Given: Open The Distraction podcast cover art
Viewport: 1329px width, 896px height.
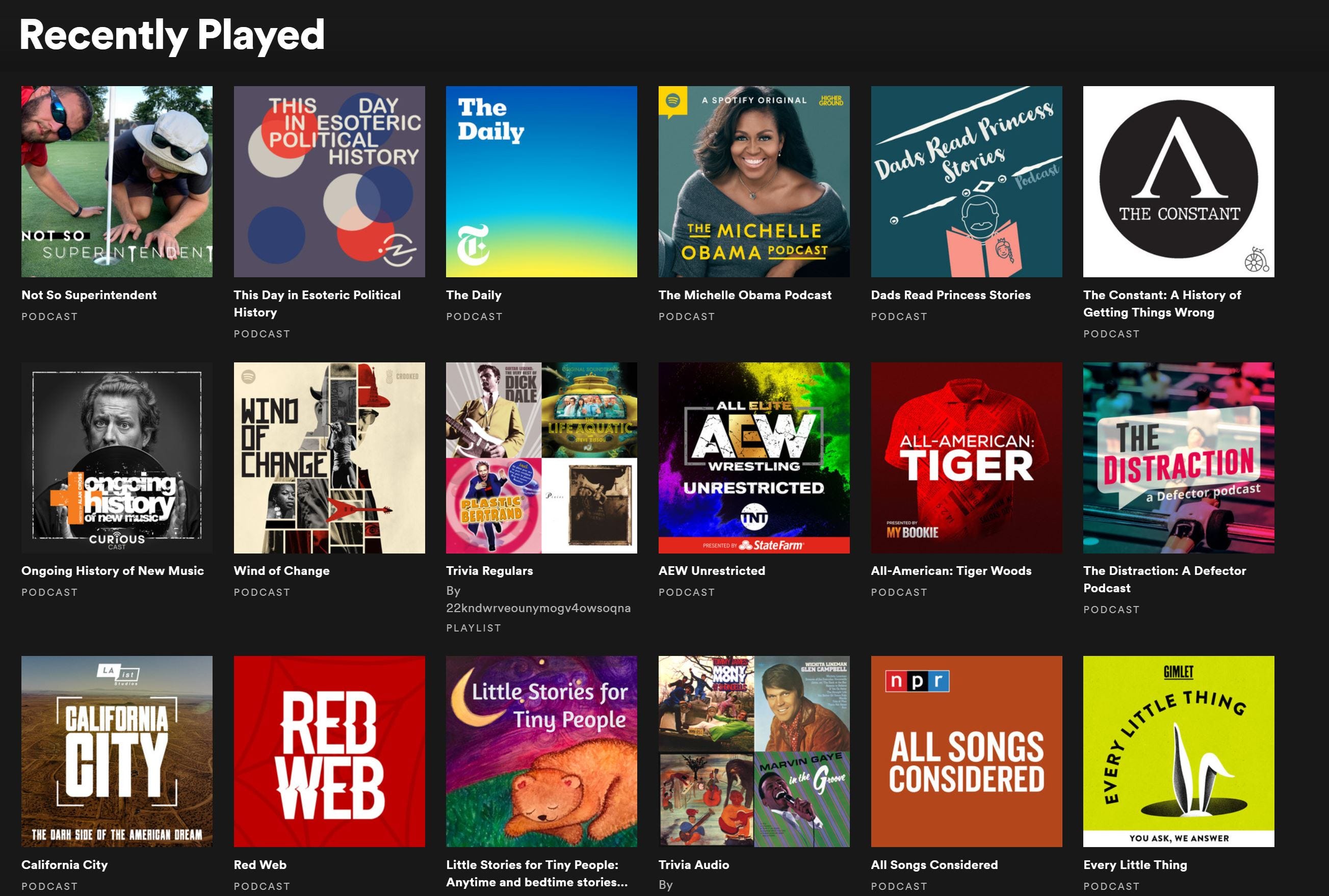Looking at the screenshot, I should [1179, 458].
